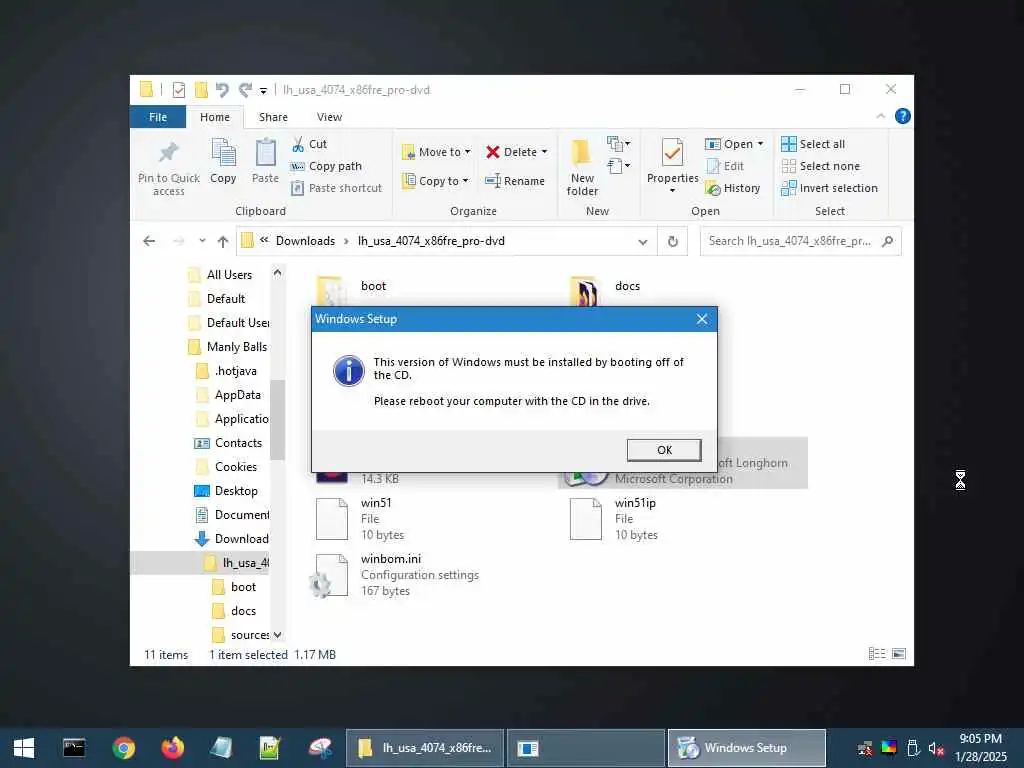The image size is (1024, 768).
Task: Select the docs folder in file list
Action: pyautogui.click(x=627, y=286)
